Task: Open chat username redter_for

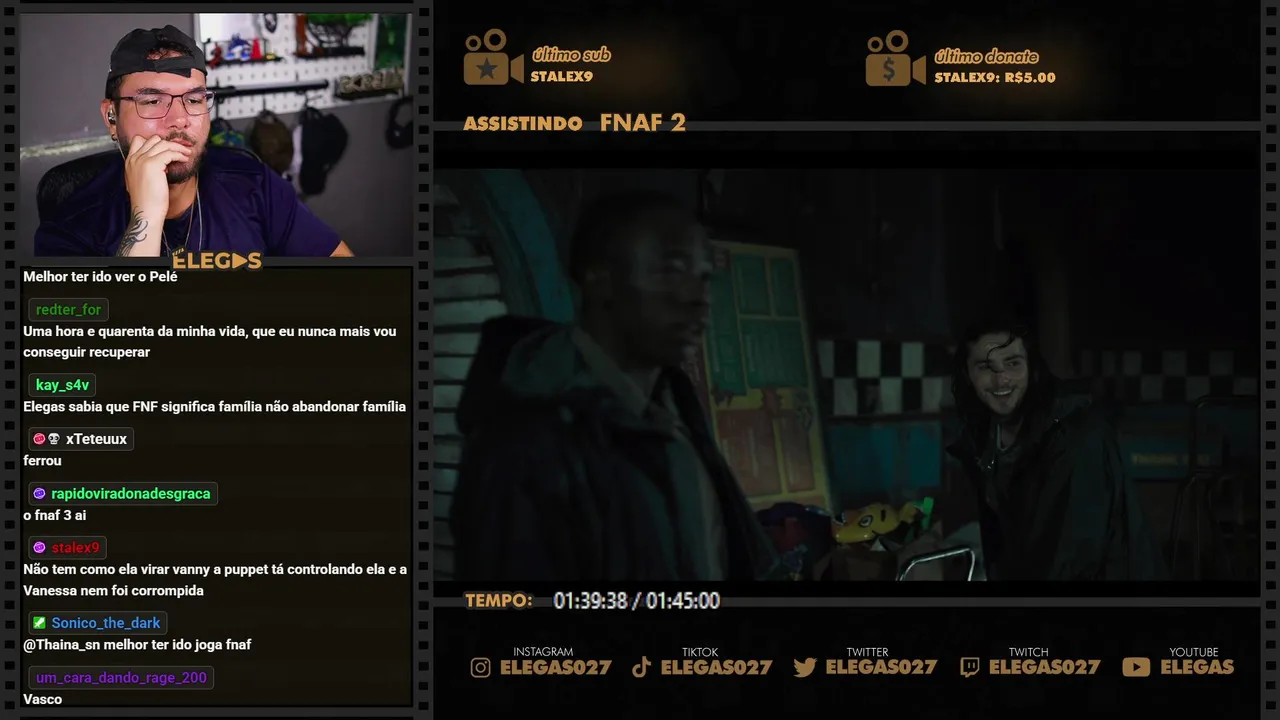Action: coord(68,310)
